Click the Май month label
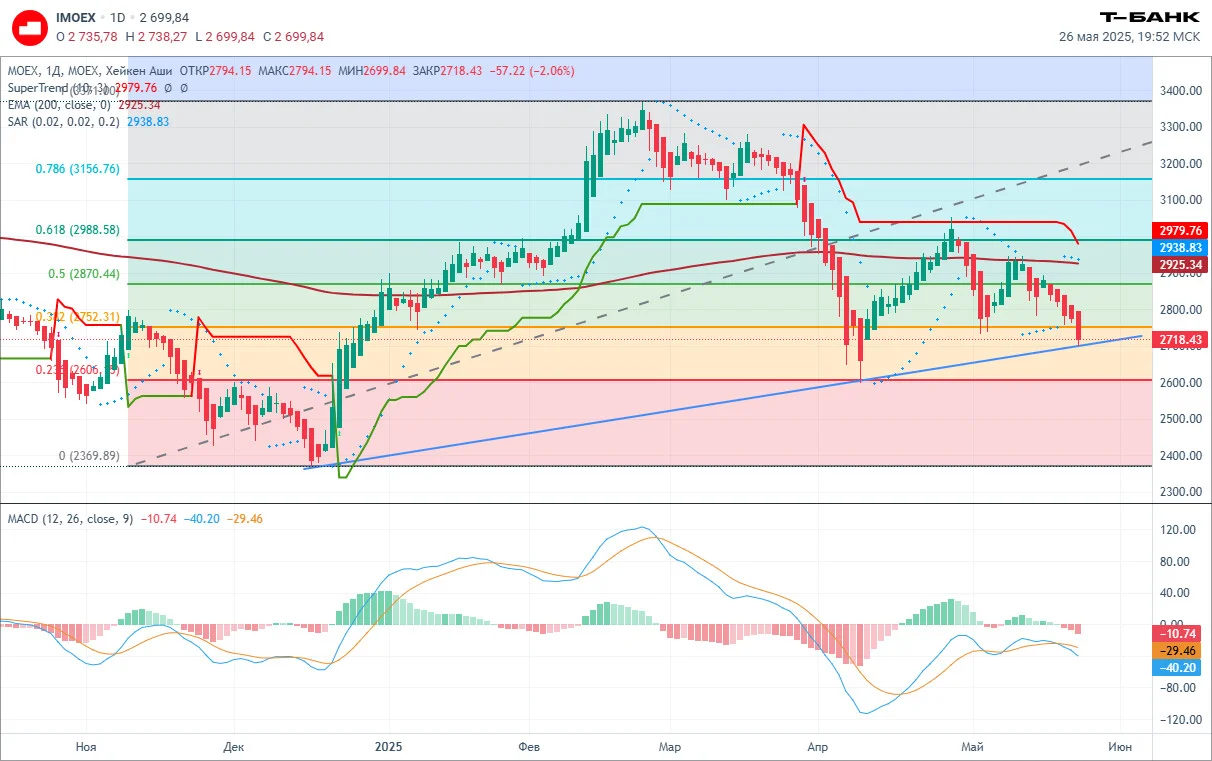 click(x=972, y=746)
